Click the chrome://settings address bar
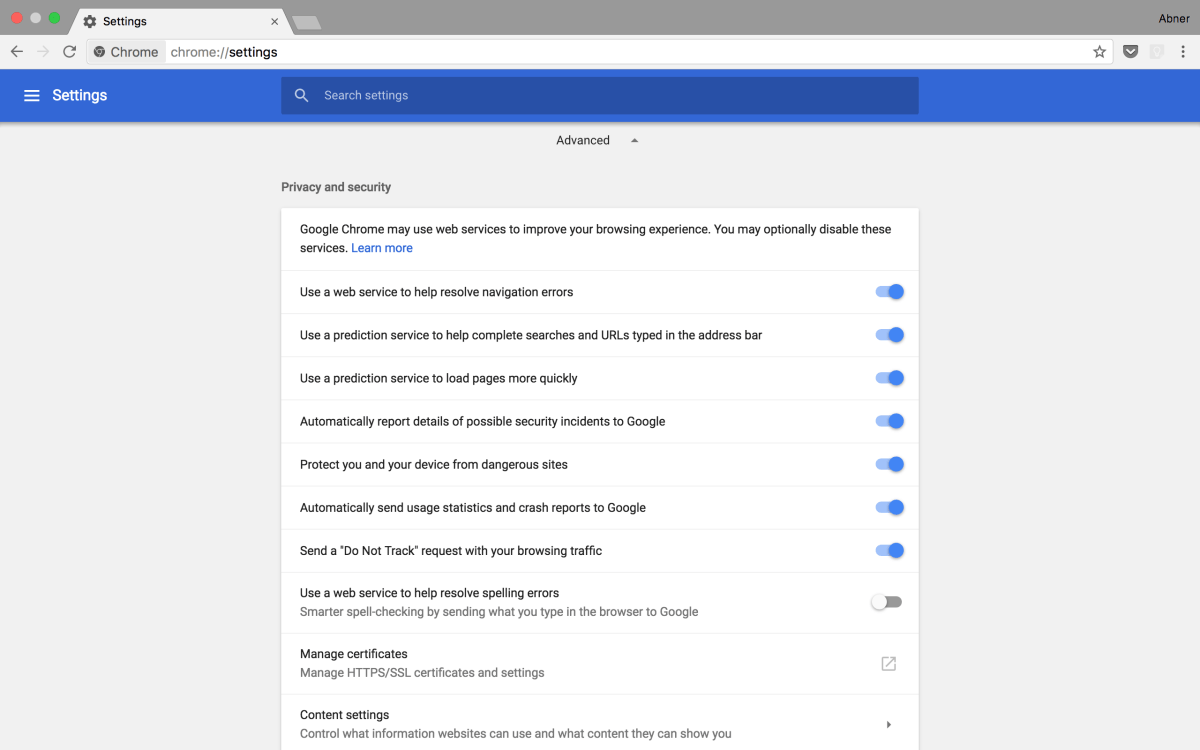 (599, 52)
